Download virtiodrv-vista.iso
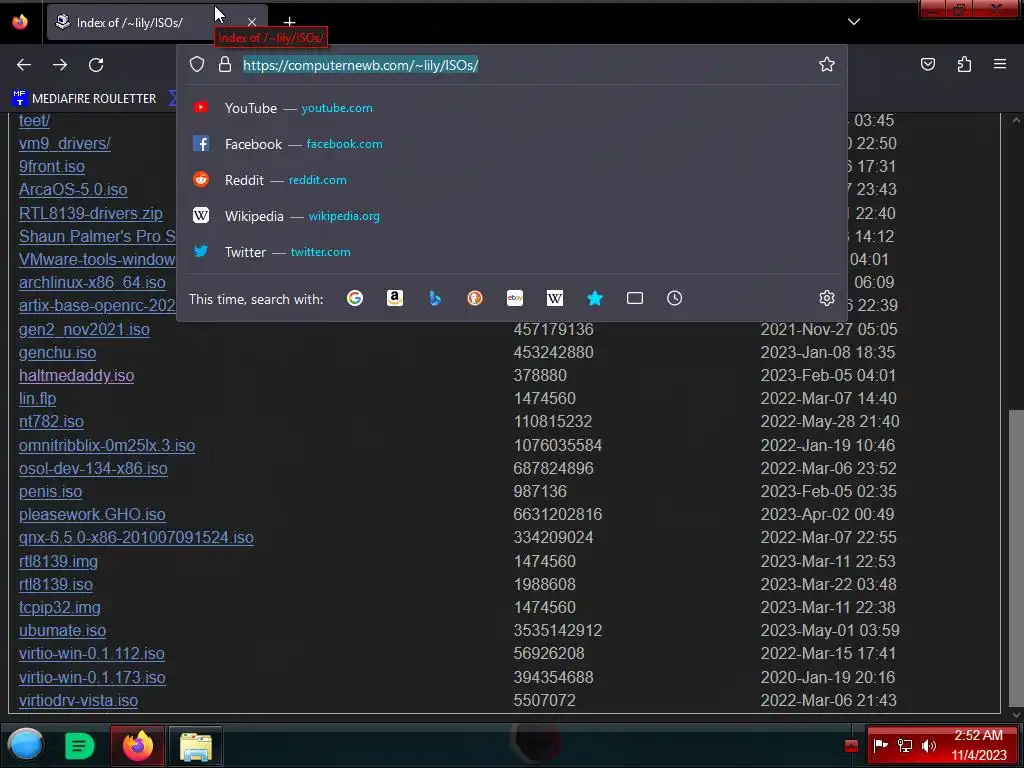 click(78, 701)
